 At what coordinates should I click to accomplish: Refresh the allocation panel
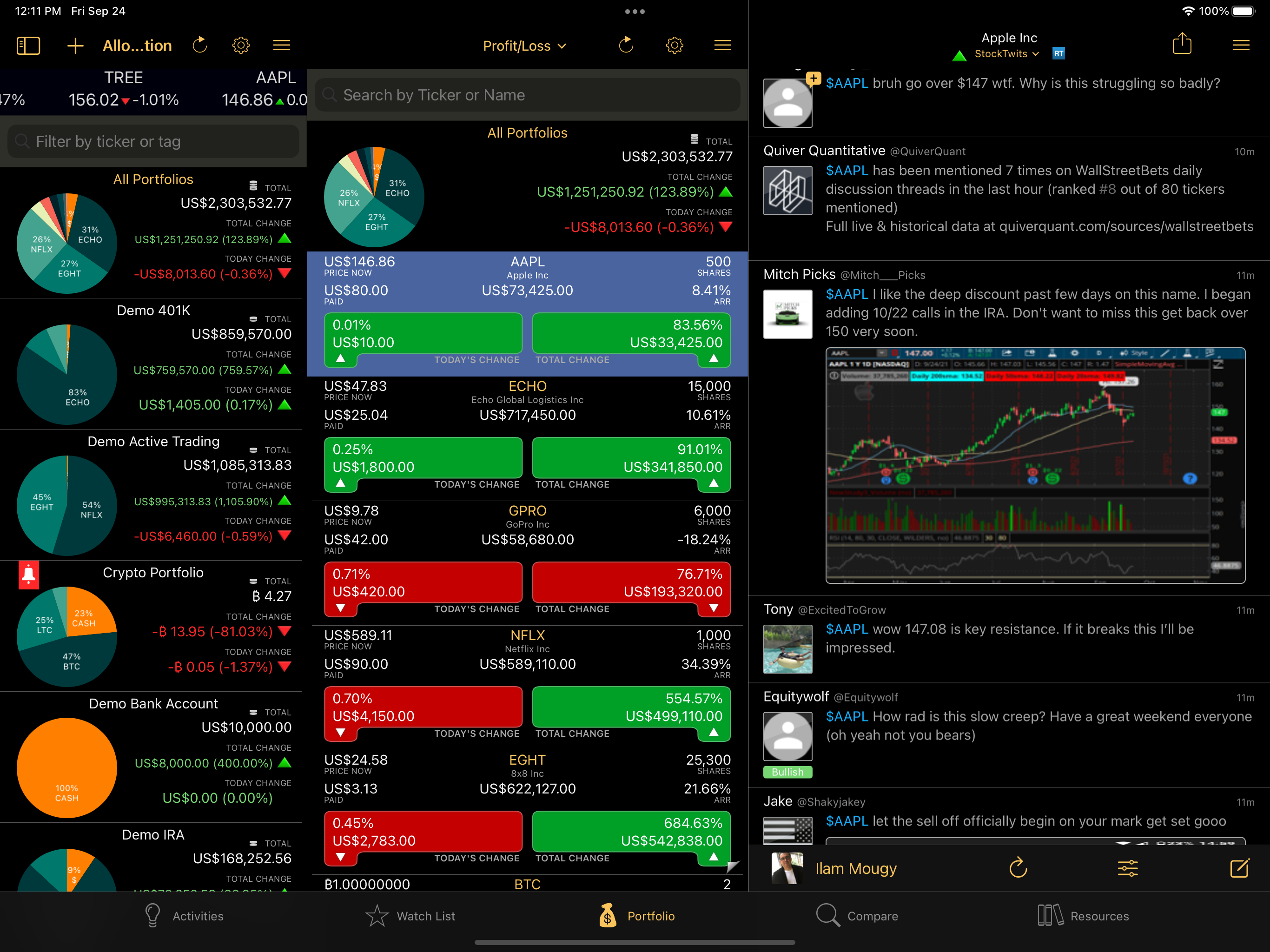point(200,46)
